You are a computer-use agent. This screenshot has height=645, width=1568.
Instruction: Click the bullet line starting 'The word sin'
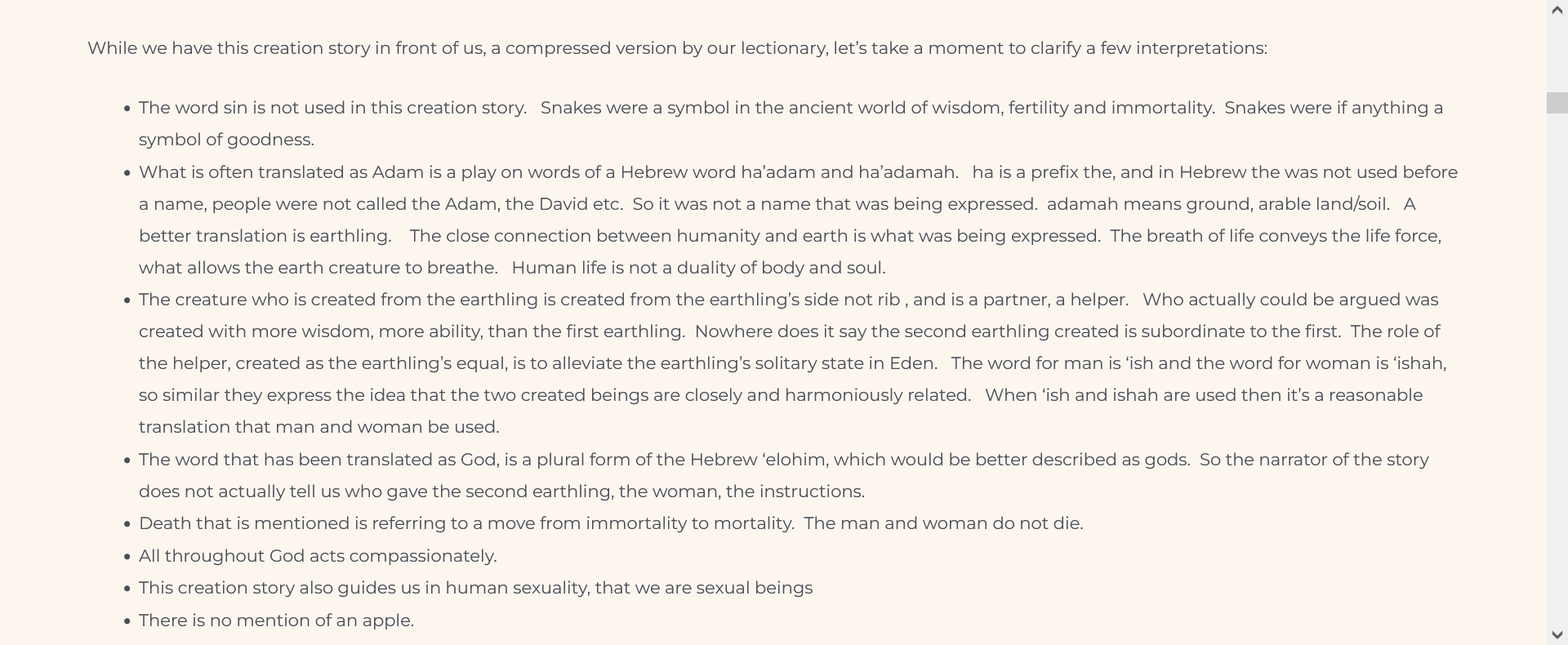[791, 108]
